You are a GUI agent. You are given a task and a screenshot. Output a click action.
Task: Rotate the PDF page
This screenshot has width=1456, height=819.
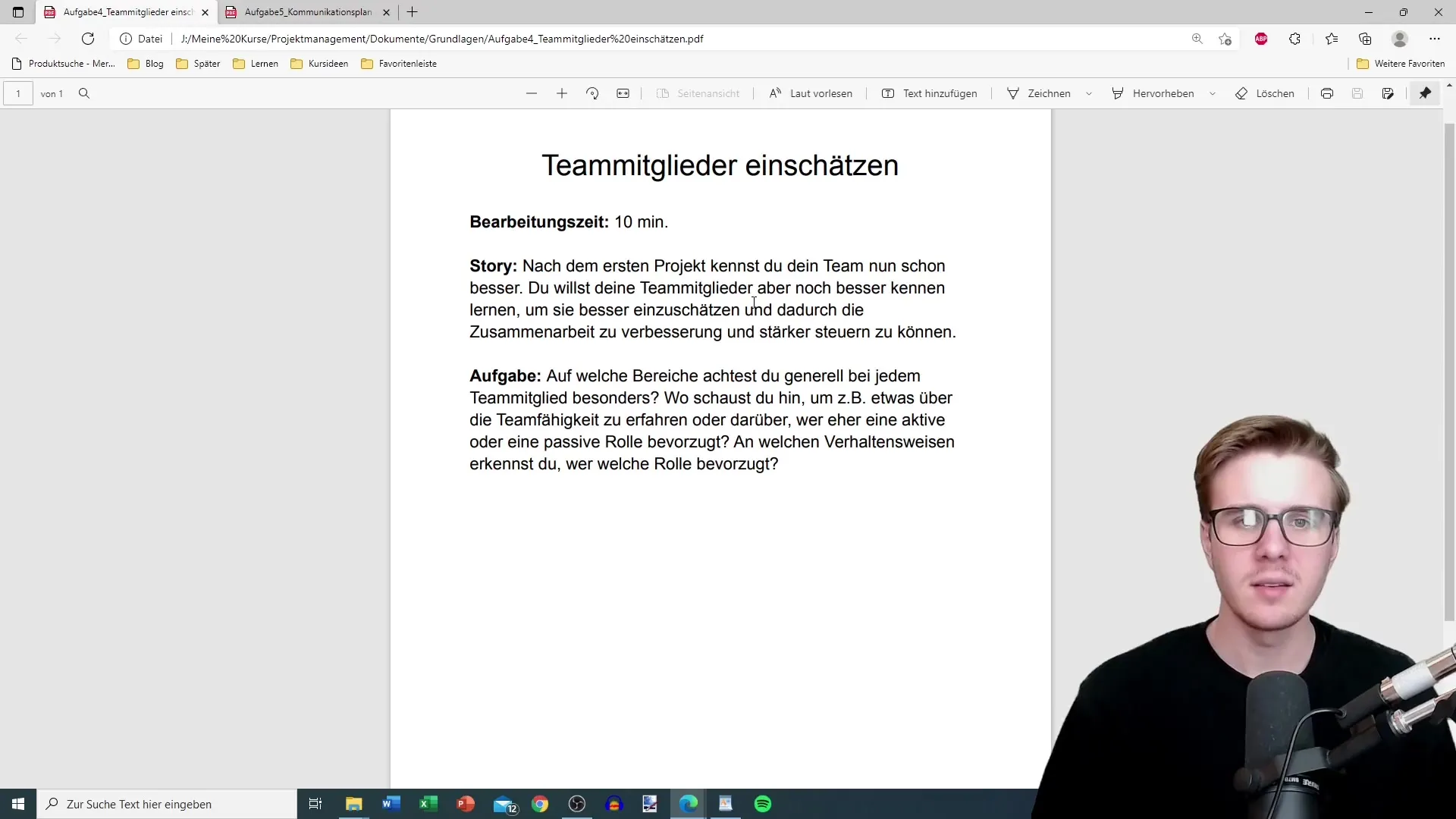pos(592,93)
